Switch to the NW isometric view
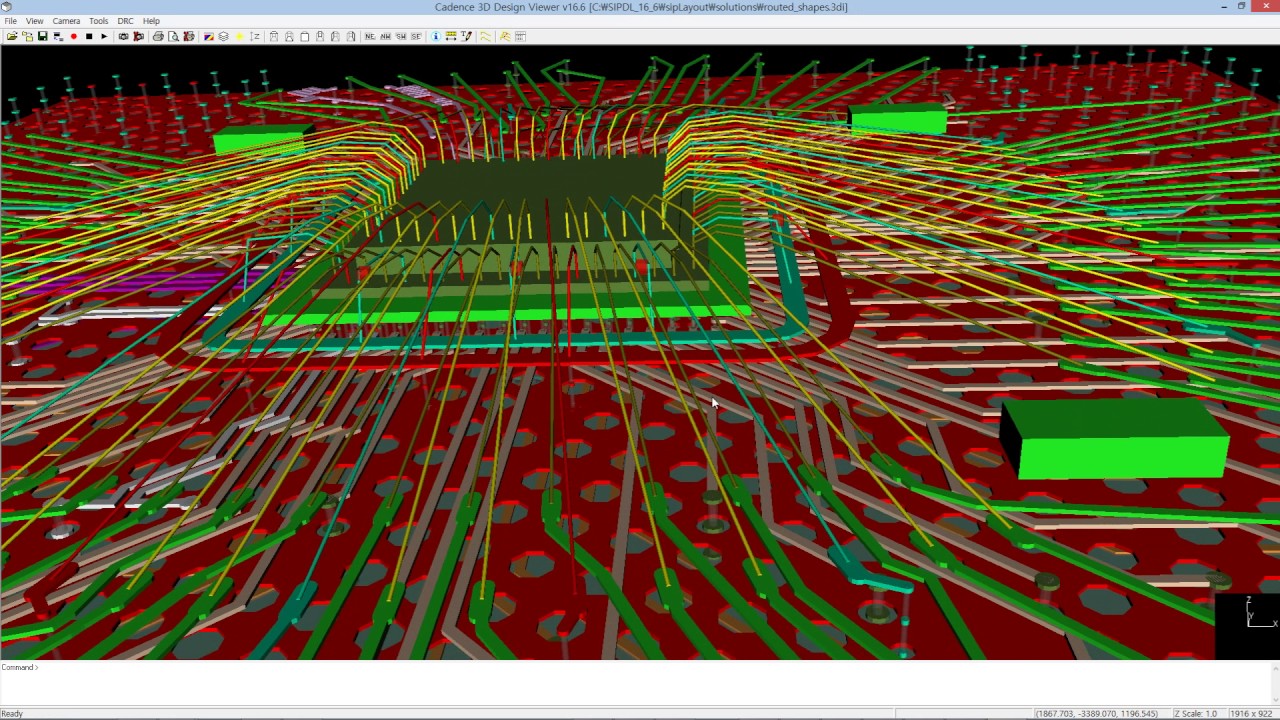 [385, 36]
